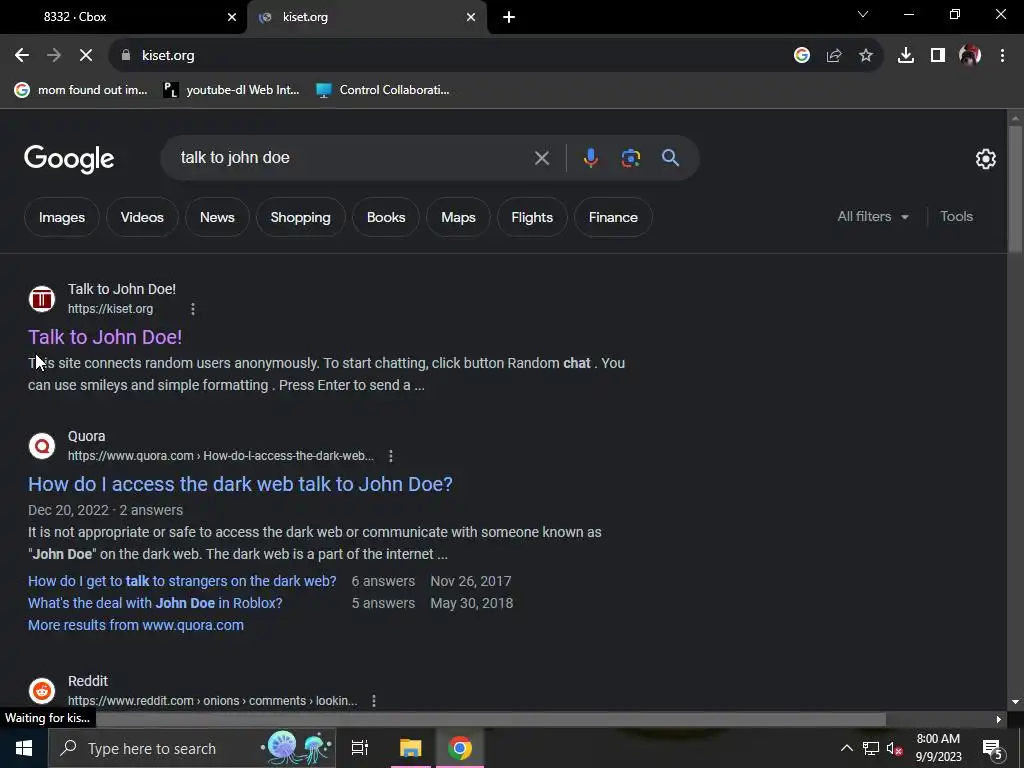The height and width of the screenshot is (768, 1024).
Task: Open options for the kiset.org result
Action: tap(193, 309)
